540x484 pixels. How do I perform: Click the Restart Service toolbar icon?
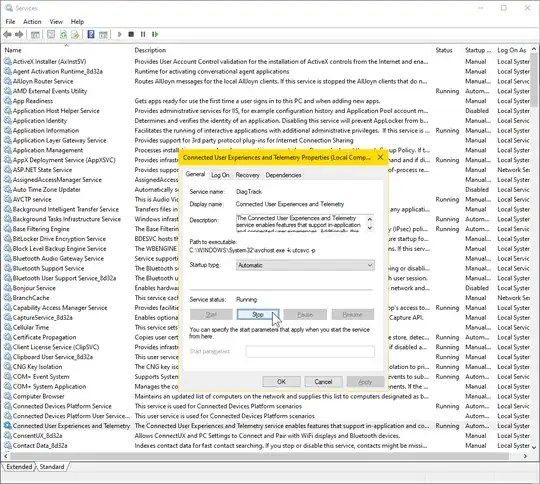coord(155,34)
